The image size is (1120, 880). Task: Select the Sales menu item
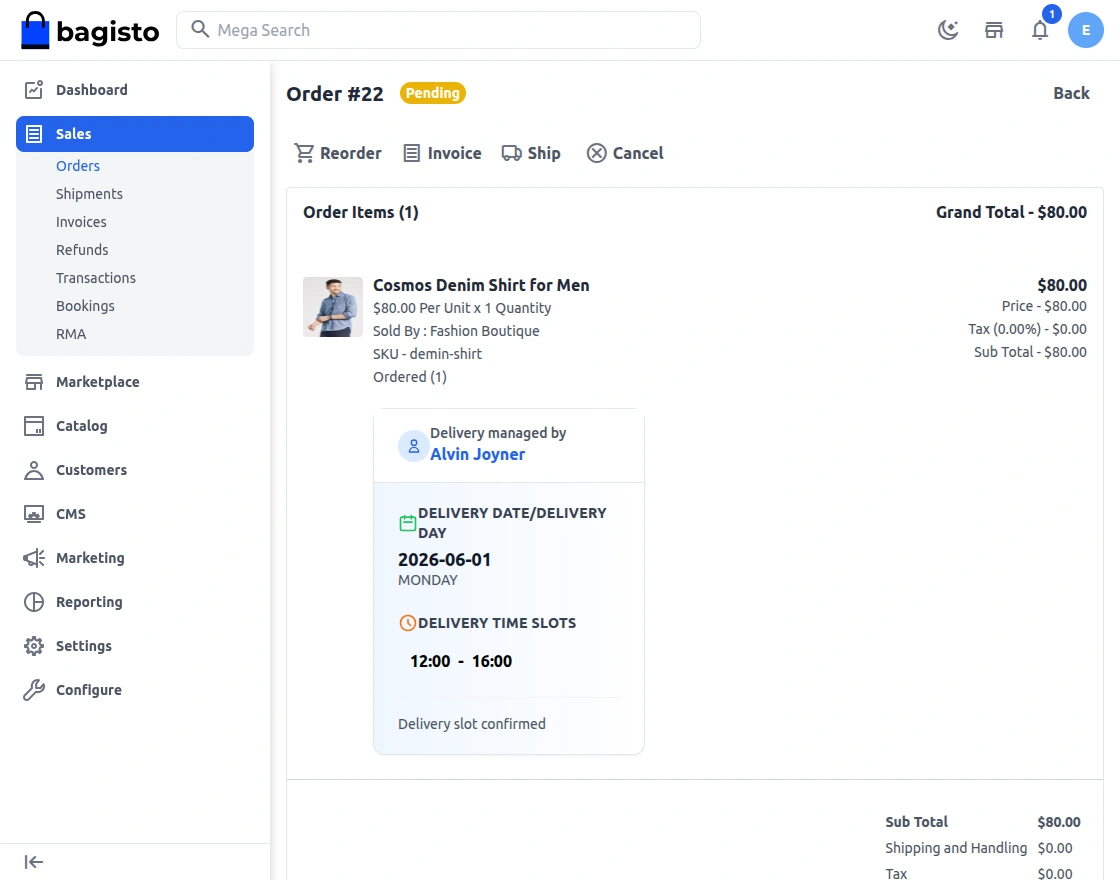[134, 134]
